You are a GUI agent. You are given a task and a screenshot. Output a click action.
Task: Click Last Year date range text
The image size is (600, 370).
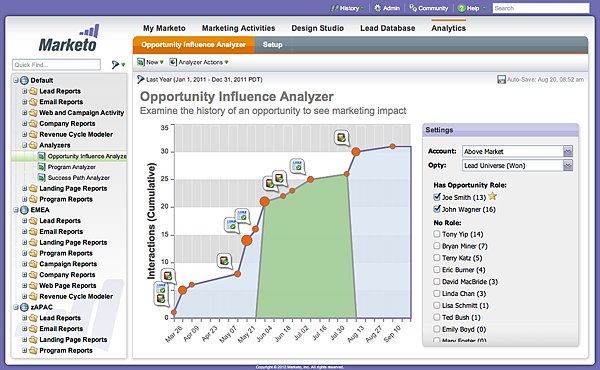204,80
